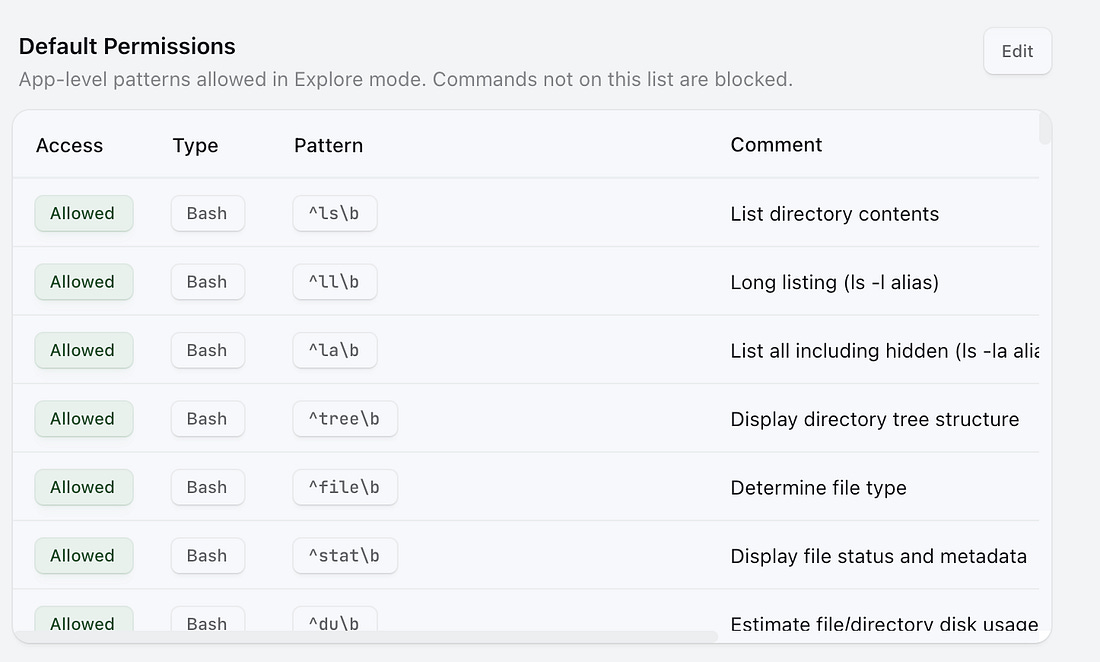Image resolution: width=1100 pixels, height=662 pixels.
Task: Click Bash badge in the ^stat\b row
Action: [207, 556]
